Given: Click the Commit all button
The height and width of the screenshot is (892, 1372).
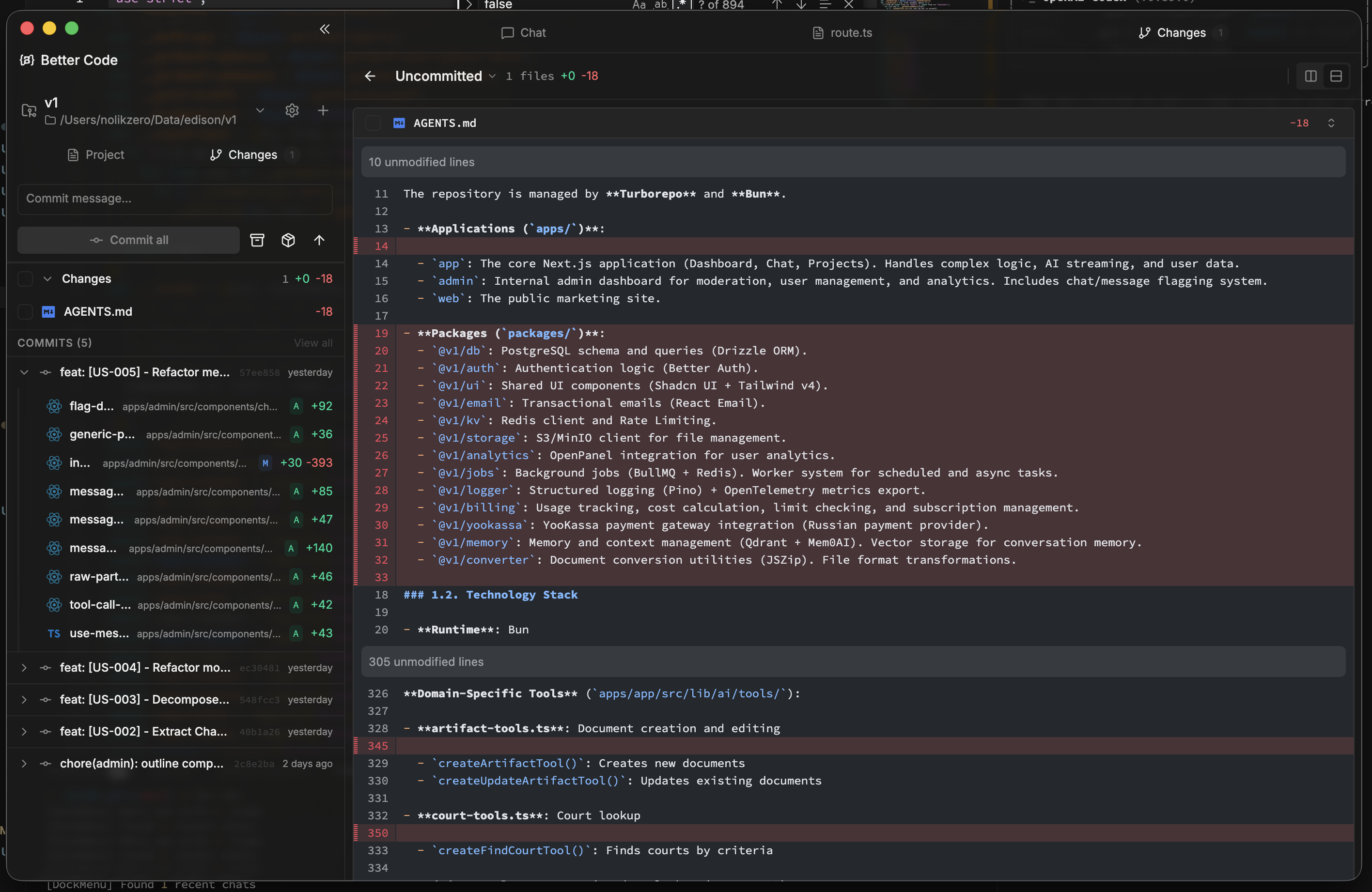Looking at the screenshot, I should (128, 240).
